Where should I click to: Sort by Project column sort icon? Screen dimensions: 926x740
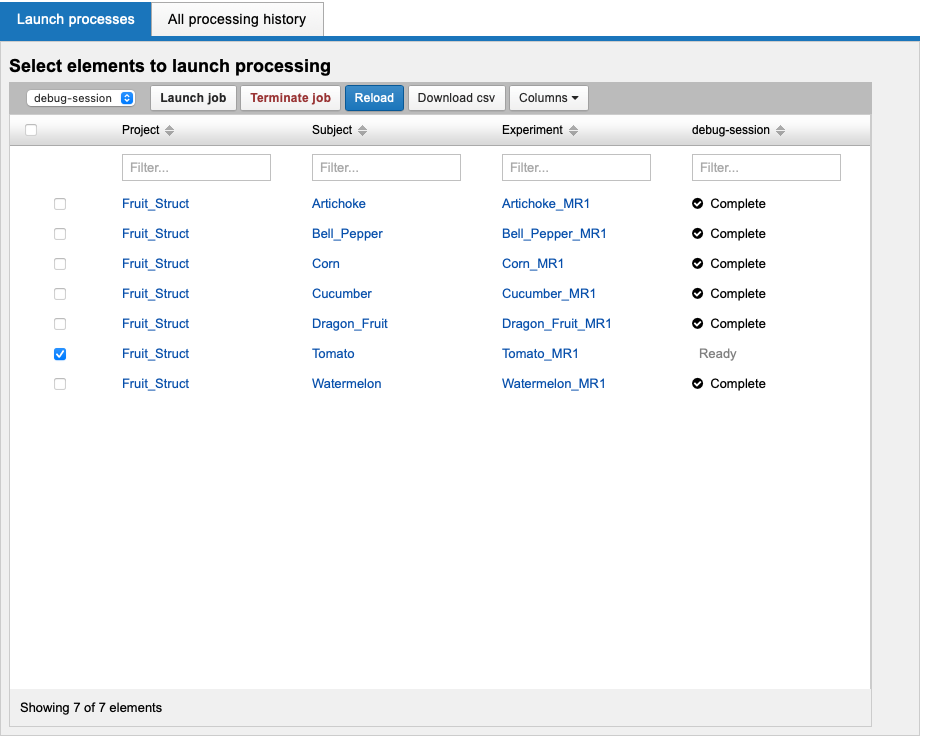(x=169, y=131)
